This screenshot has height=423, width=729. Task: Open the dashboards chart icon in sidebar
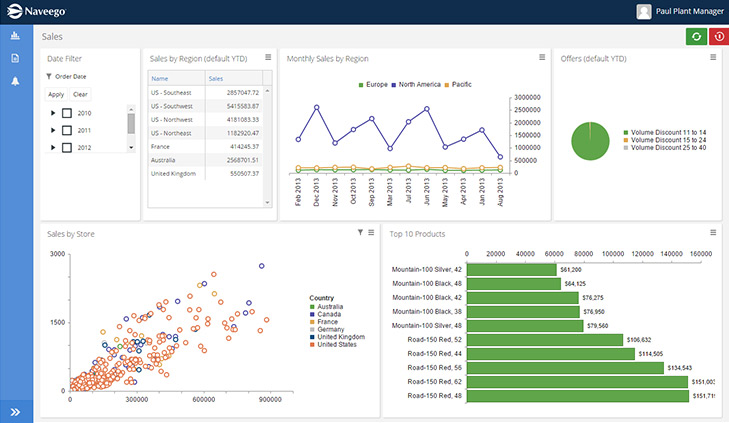(15, 36)
